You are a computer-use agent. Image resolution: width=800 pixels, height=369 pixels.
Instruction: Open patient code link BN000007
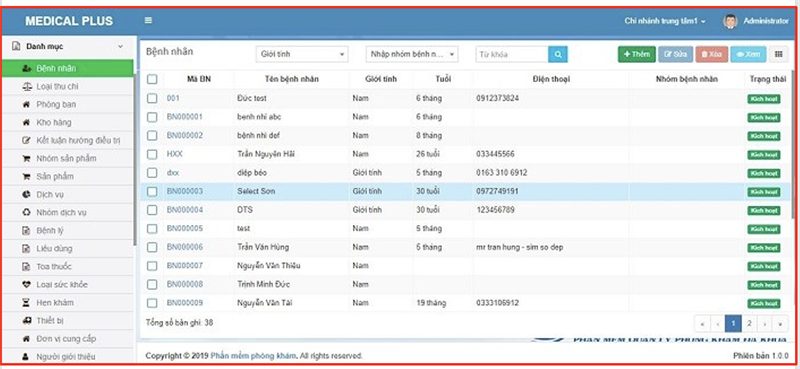[x=185, y=265]
